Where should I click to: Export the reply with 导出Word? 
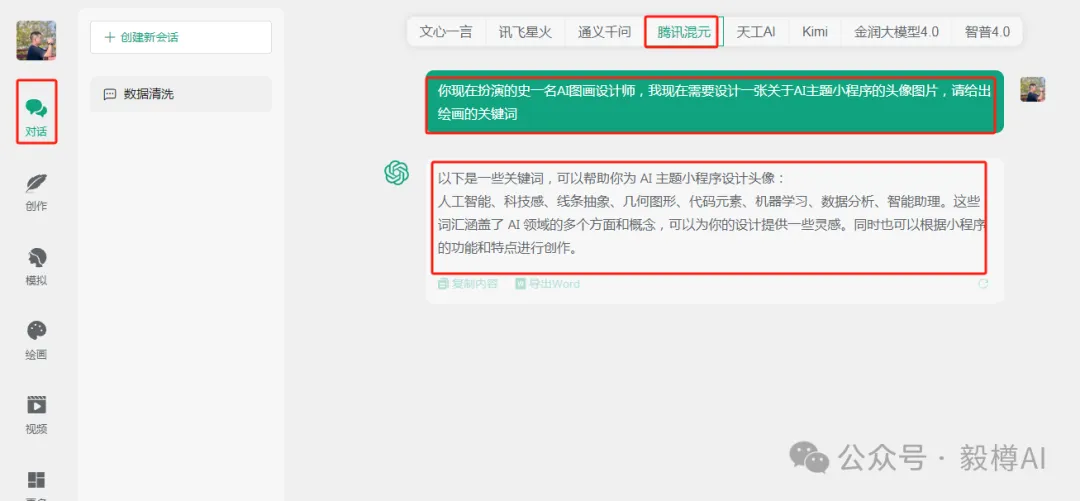(548, 284)
